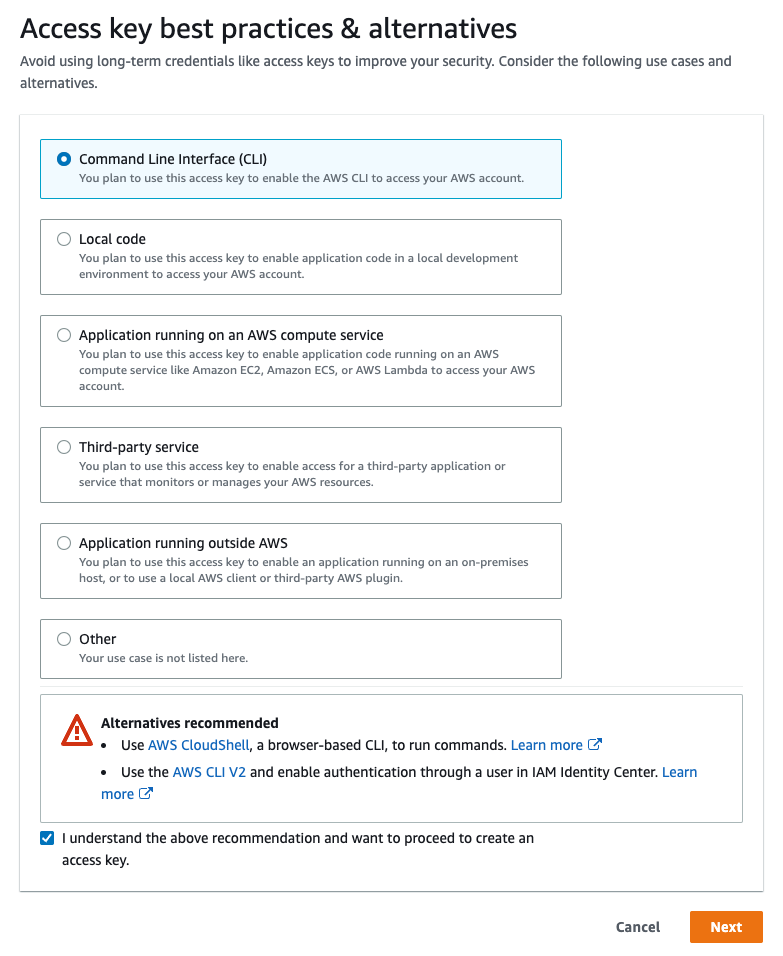This screenshot has height=956, width=783.
Task: Open the AWS CLI V2 link
Action: pos(209,772)
